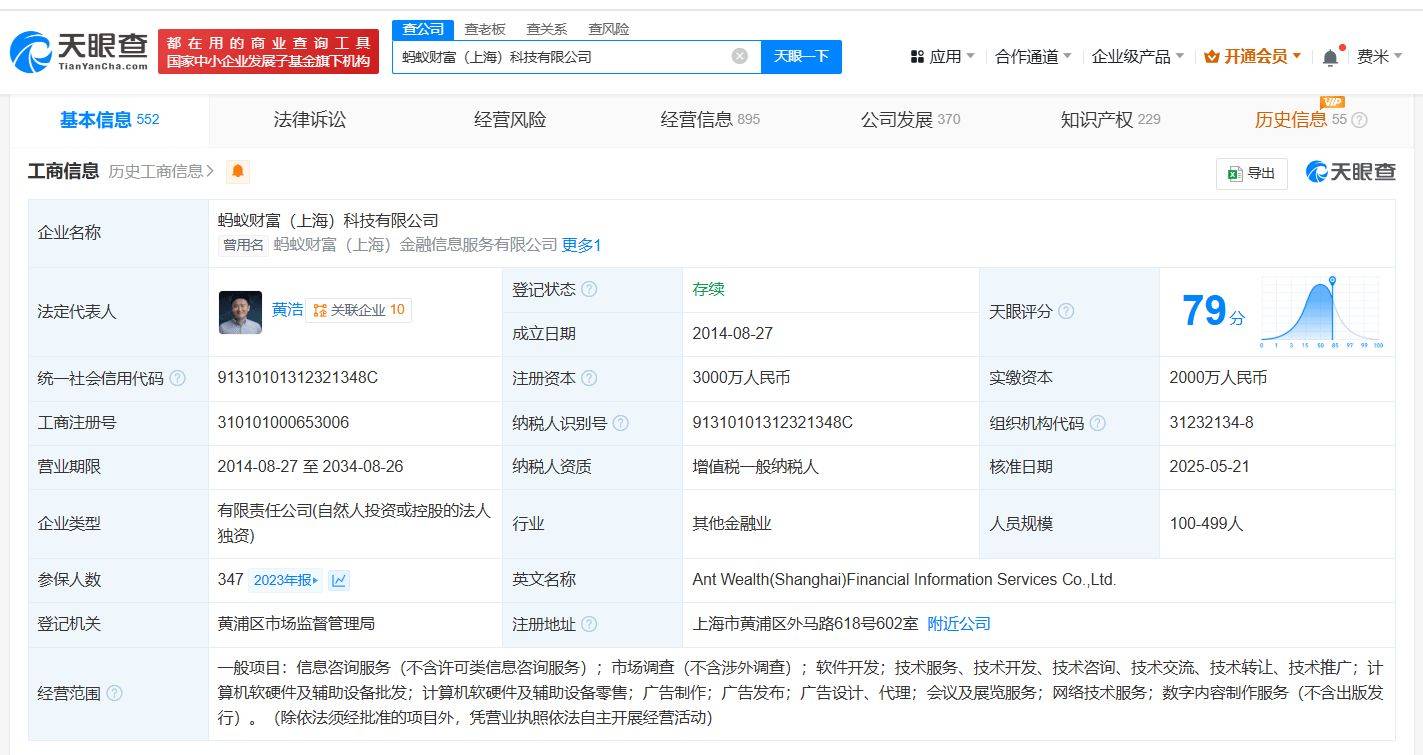Click the 天眼评分 distribution chart
This screenshot has width=1423, height=755.
point(1321,312)
